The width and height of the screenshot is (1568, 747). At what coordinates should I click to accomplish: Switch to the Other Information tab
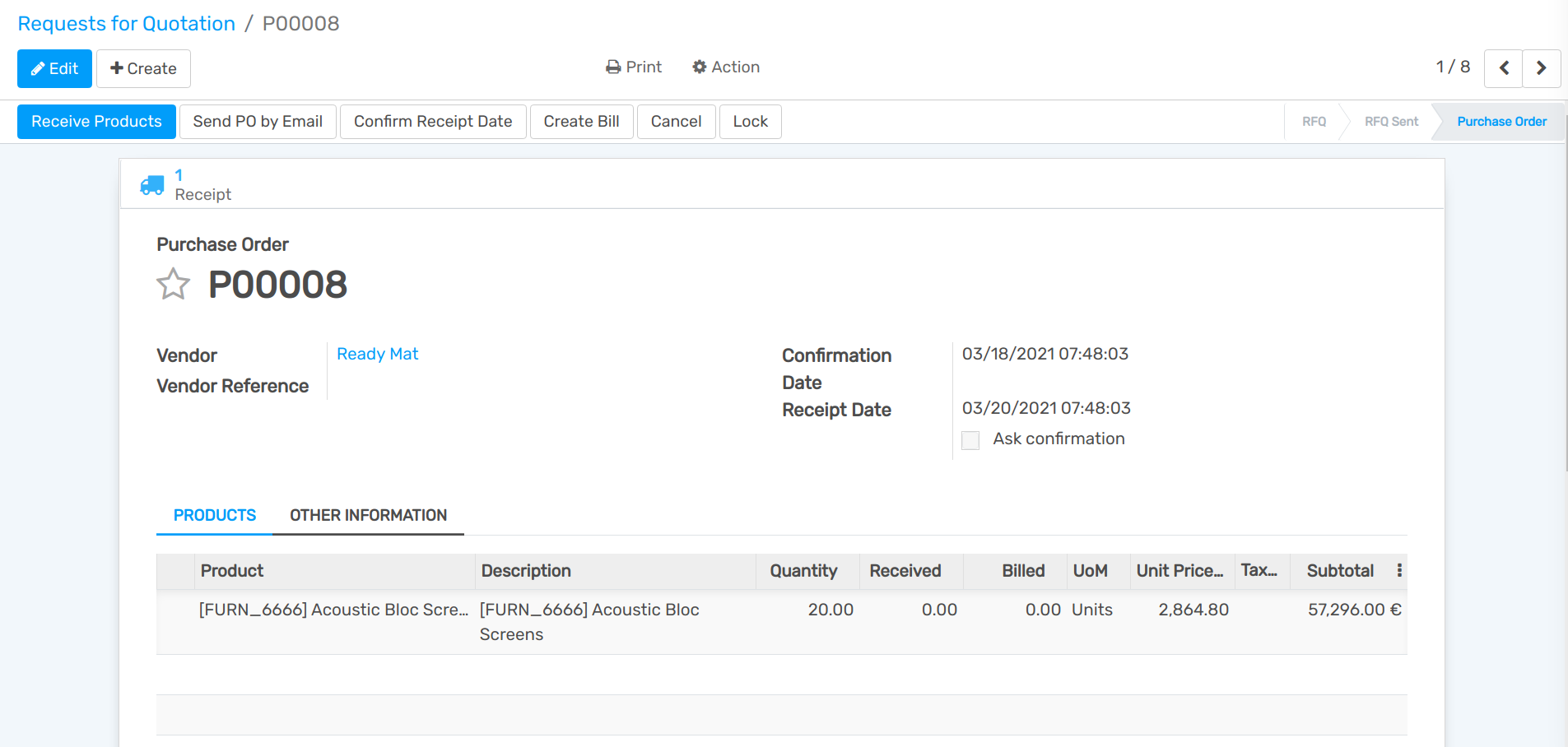tap(368, 515)
